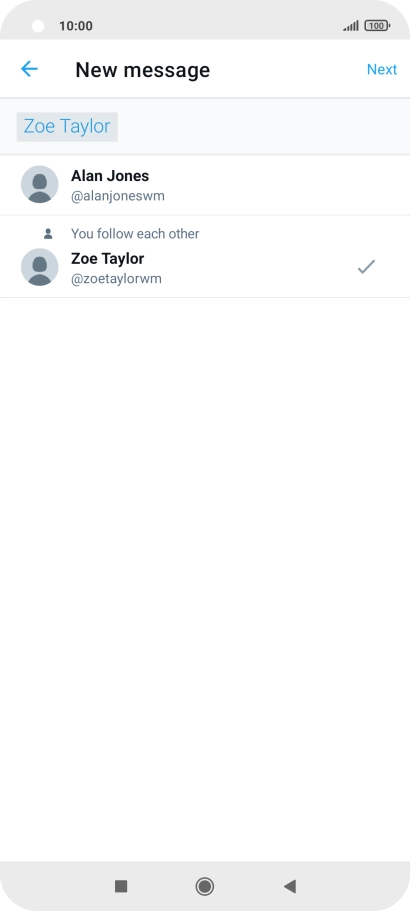Tap the Android recent apps square button
Viewport: 410px width, 911px height.
[121, 886]
